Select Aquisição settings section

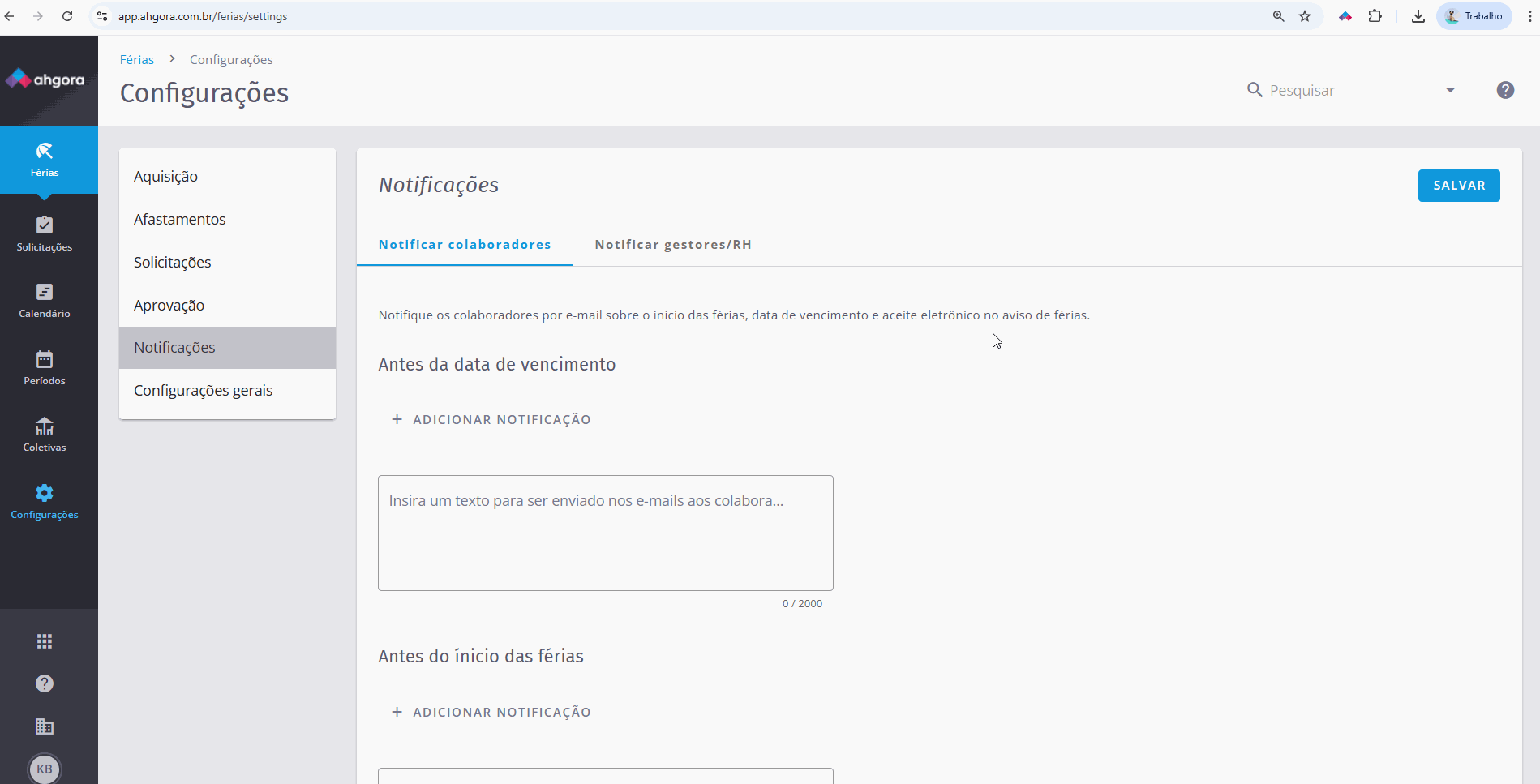coord(227,176)
